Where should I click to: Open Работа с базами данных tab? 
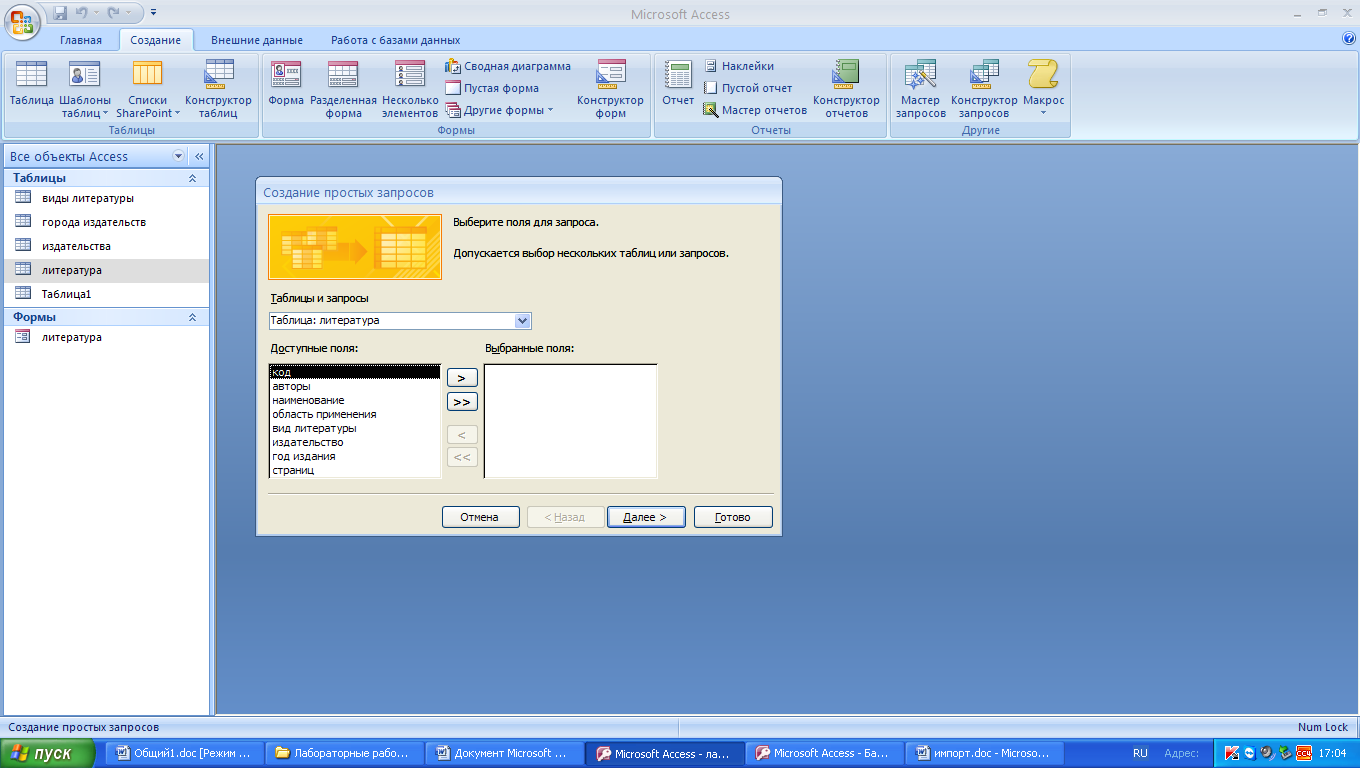pyautogui.click(x=396, y=40)
